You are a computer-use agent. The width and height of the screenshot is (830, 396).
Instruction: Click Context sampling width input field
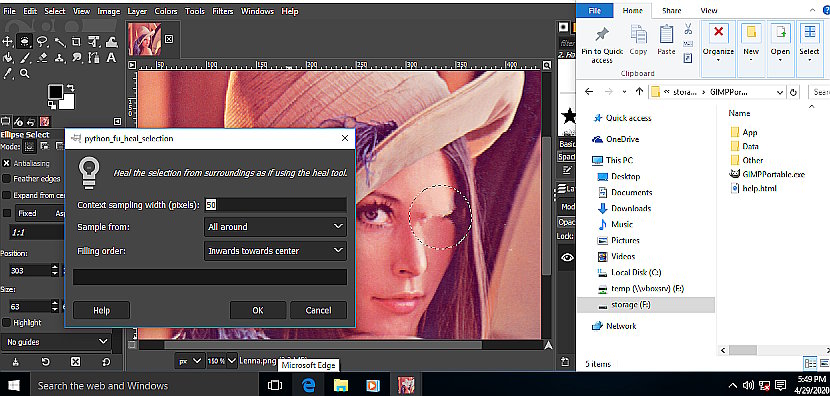(275, 205)
